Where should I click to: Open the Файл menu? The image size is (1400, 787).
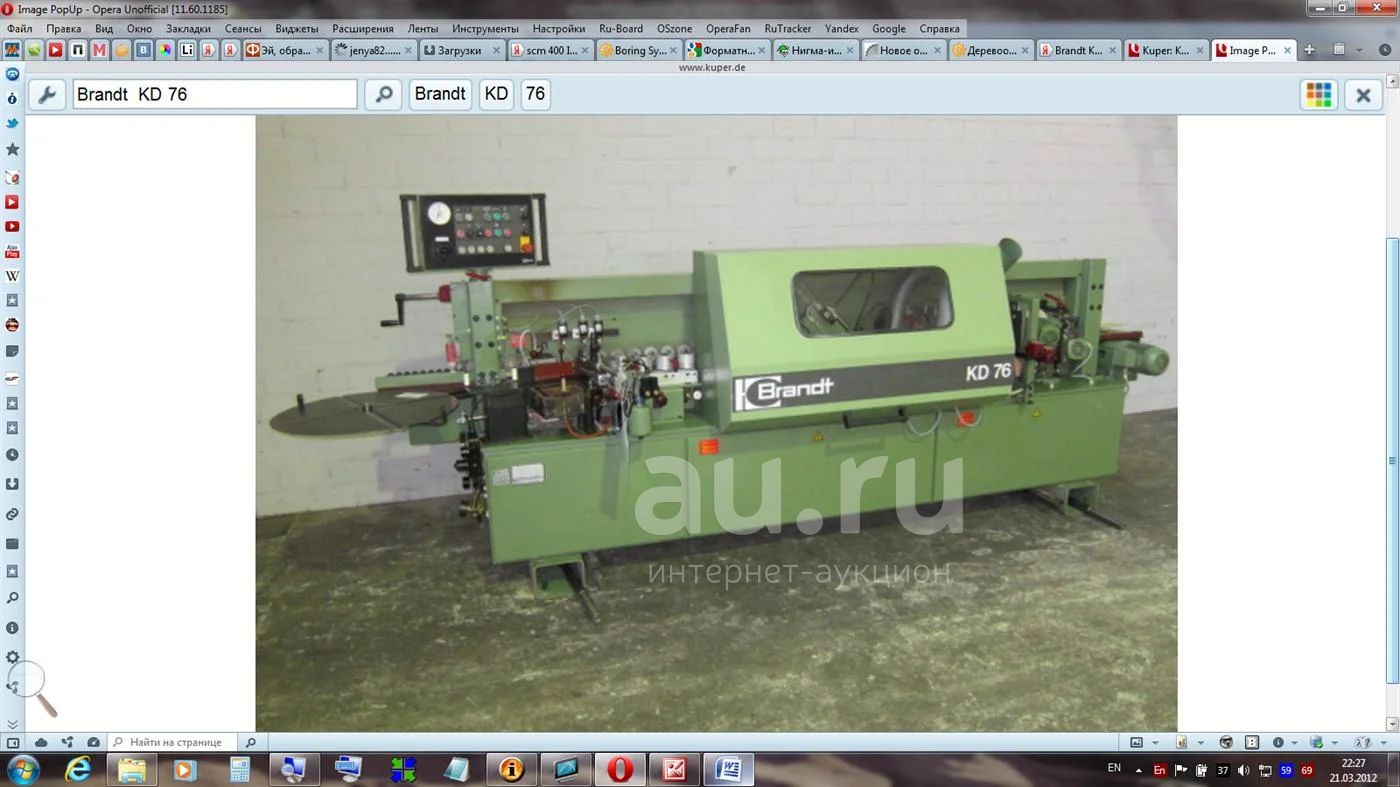(x=19, y=29)
